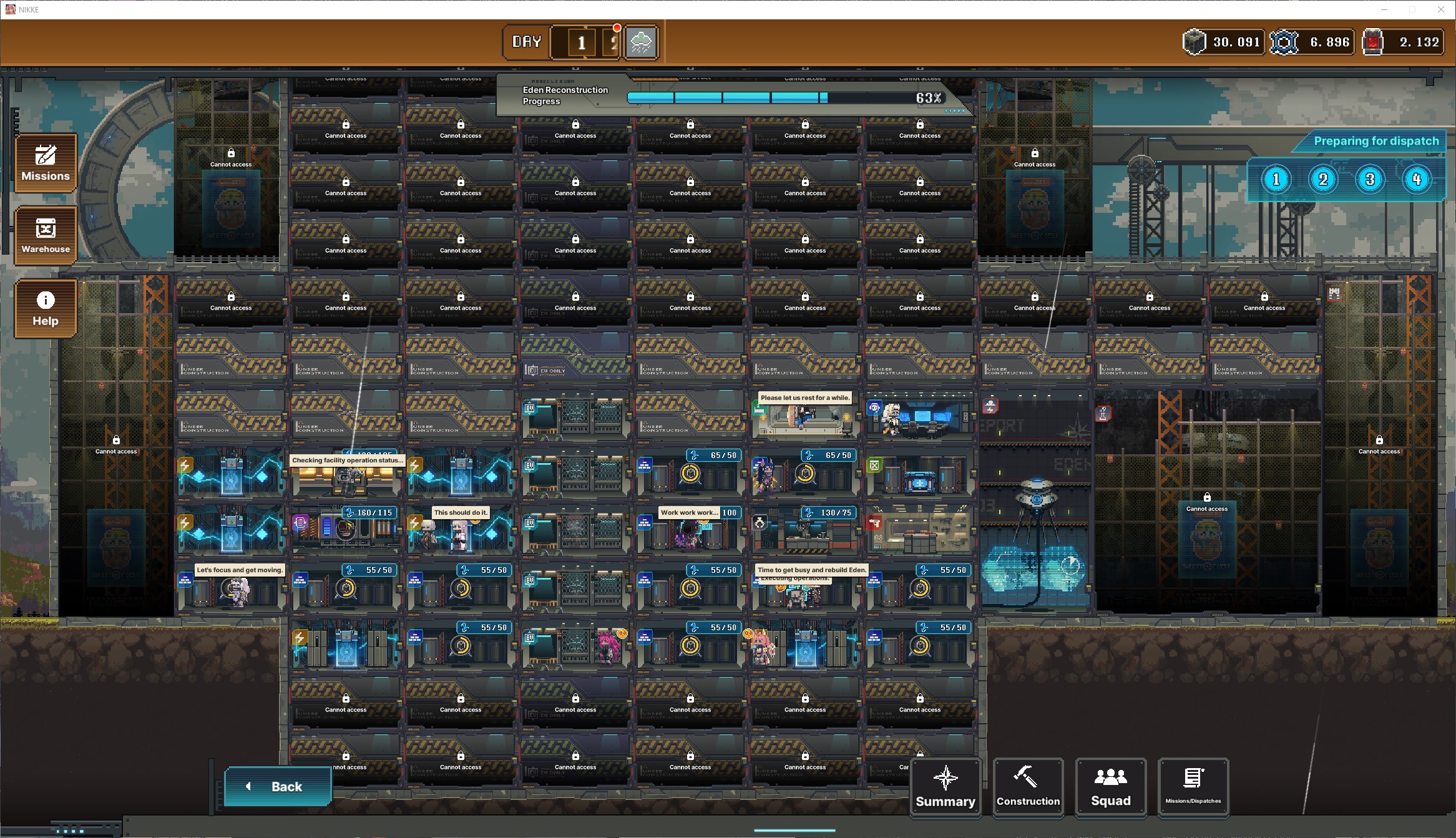The height and width of the screenshot is (838, 1456).
Task: Select dispatch slot 1
Action: pyautogui.click(x=1276, y=180)
